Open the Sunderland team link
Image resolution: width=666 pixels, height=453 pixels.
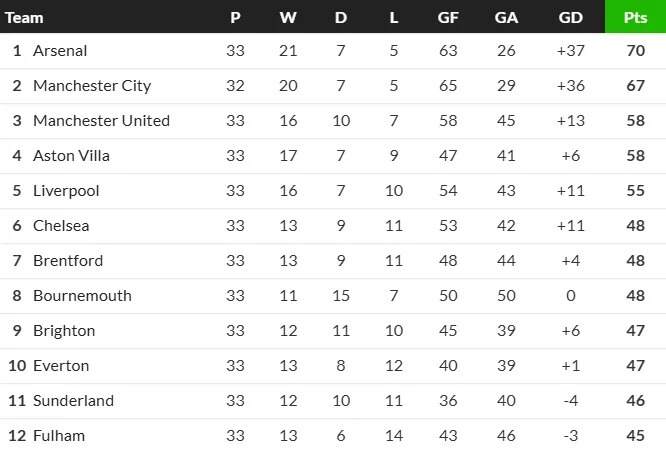pos(73,401)
